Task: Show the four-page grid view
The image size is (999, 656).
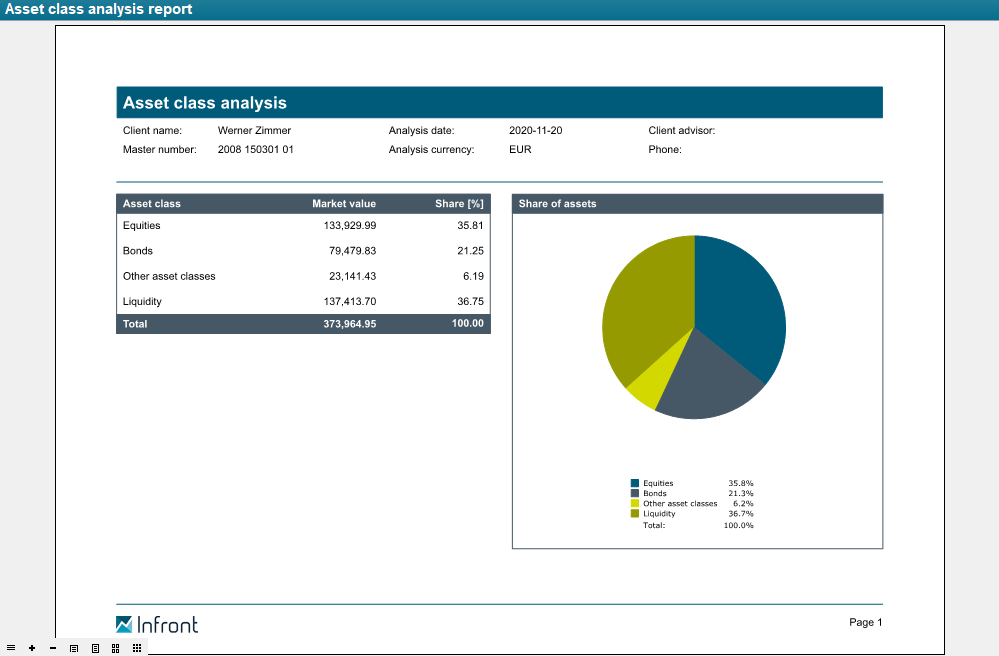Action: [x=116, y=648]
